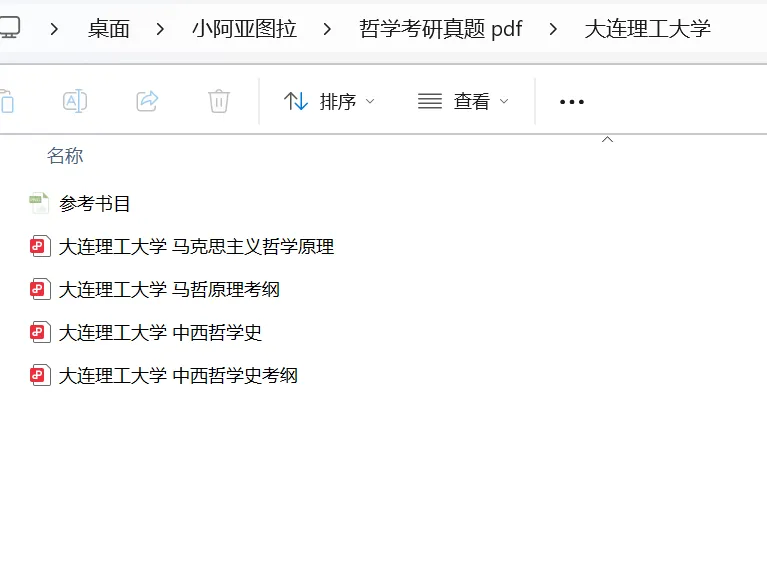
Task: Navigate to 小阿亚图拉 folder in breadcrumb
Action: [x=244, y=29]
